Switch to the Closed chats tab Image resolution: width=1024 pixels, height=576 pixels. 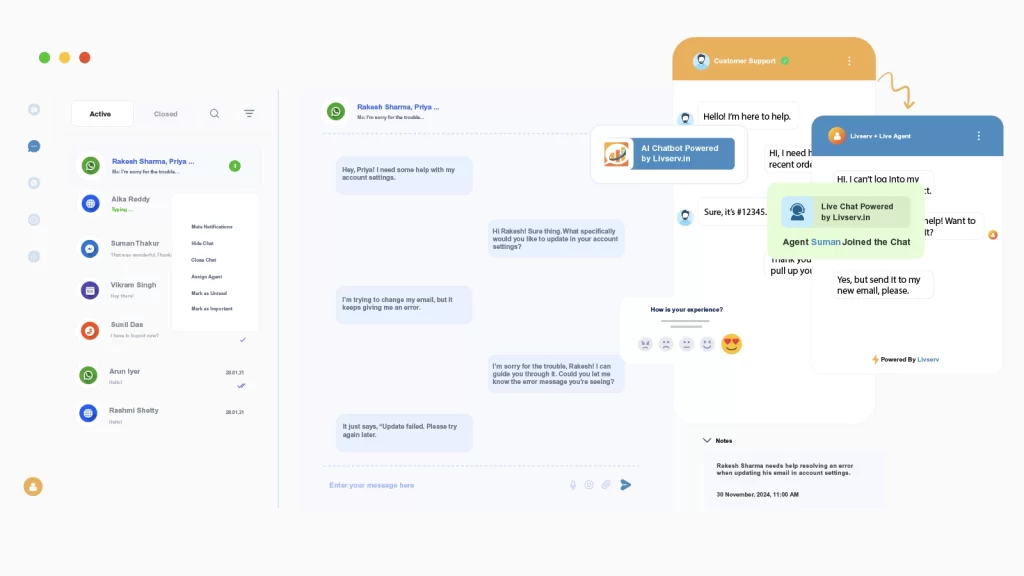pyautogui.click(x=166, y=114)
